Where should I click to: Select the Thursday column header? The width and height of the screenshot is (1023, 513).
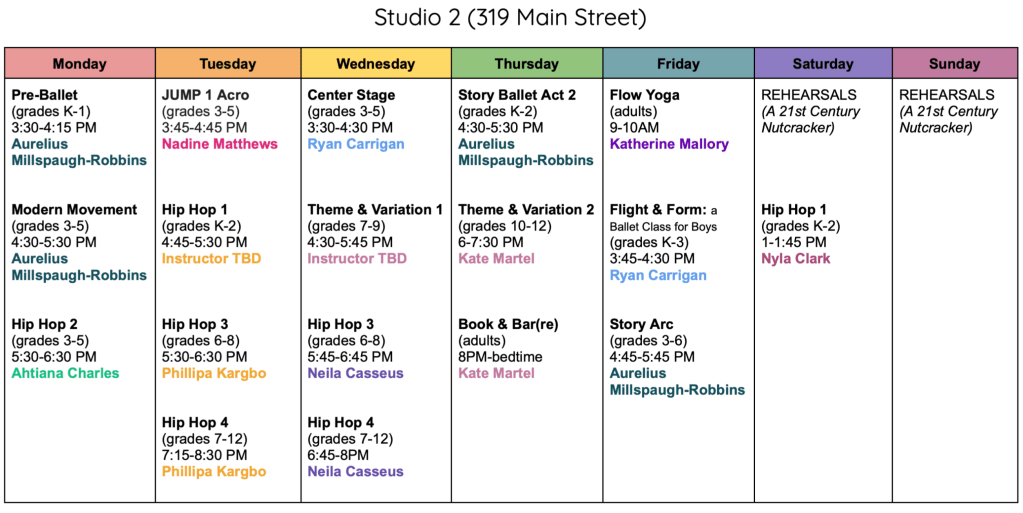(x=527, y=63)
